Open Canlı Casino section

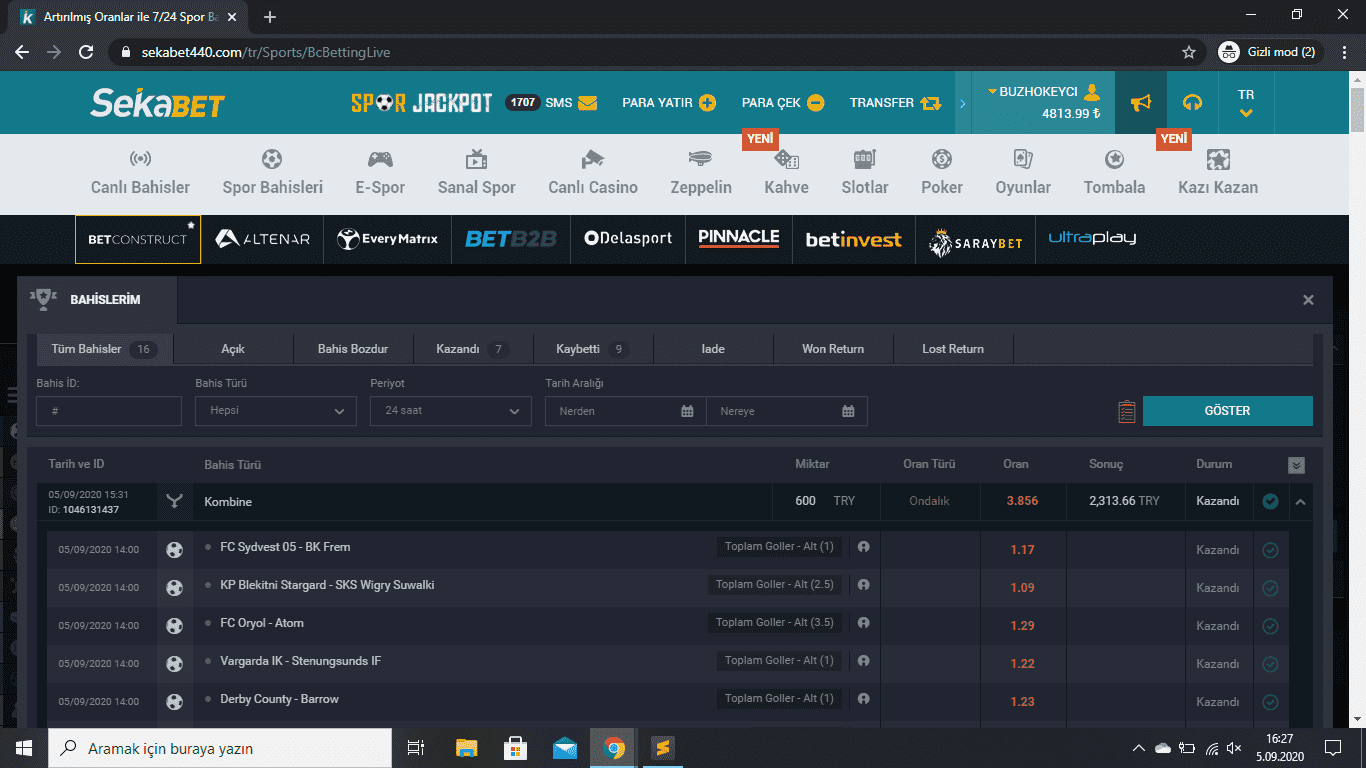(x=593, y=173)
